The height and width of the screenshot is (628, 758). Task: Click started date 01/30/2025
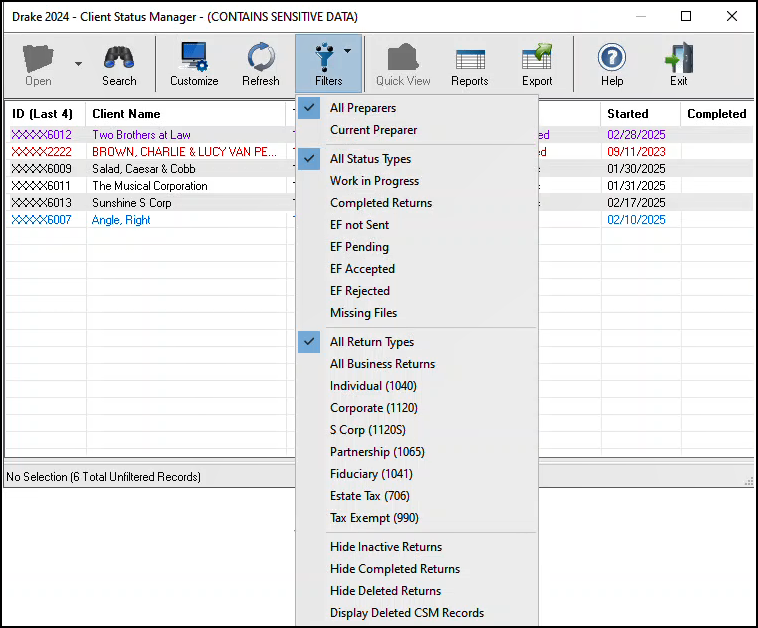(636, 169)
